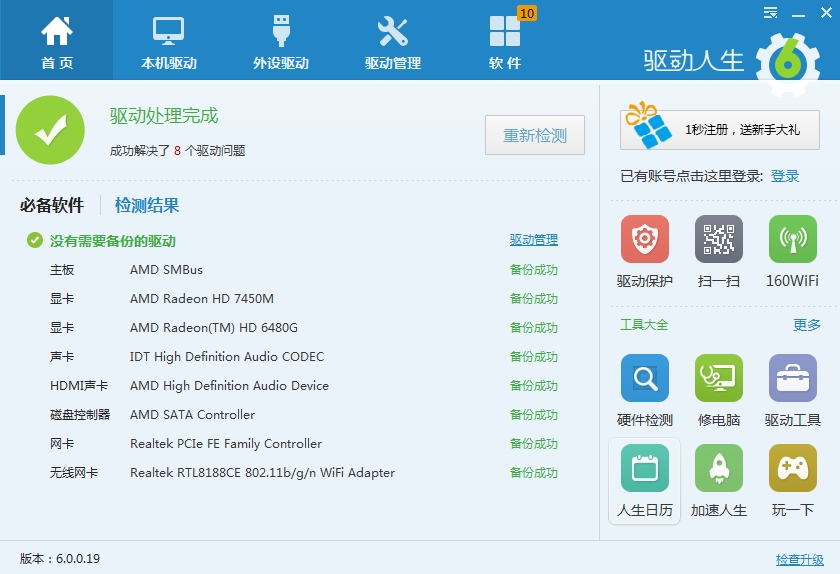This screenshot has width=840, height=574.
Task: Click the 1秒注册 gift registration button
Action: click(719, 129)
